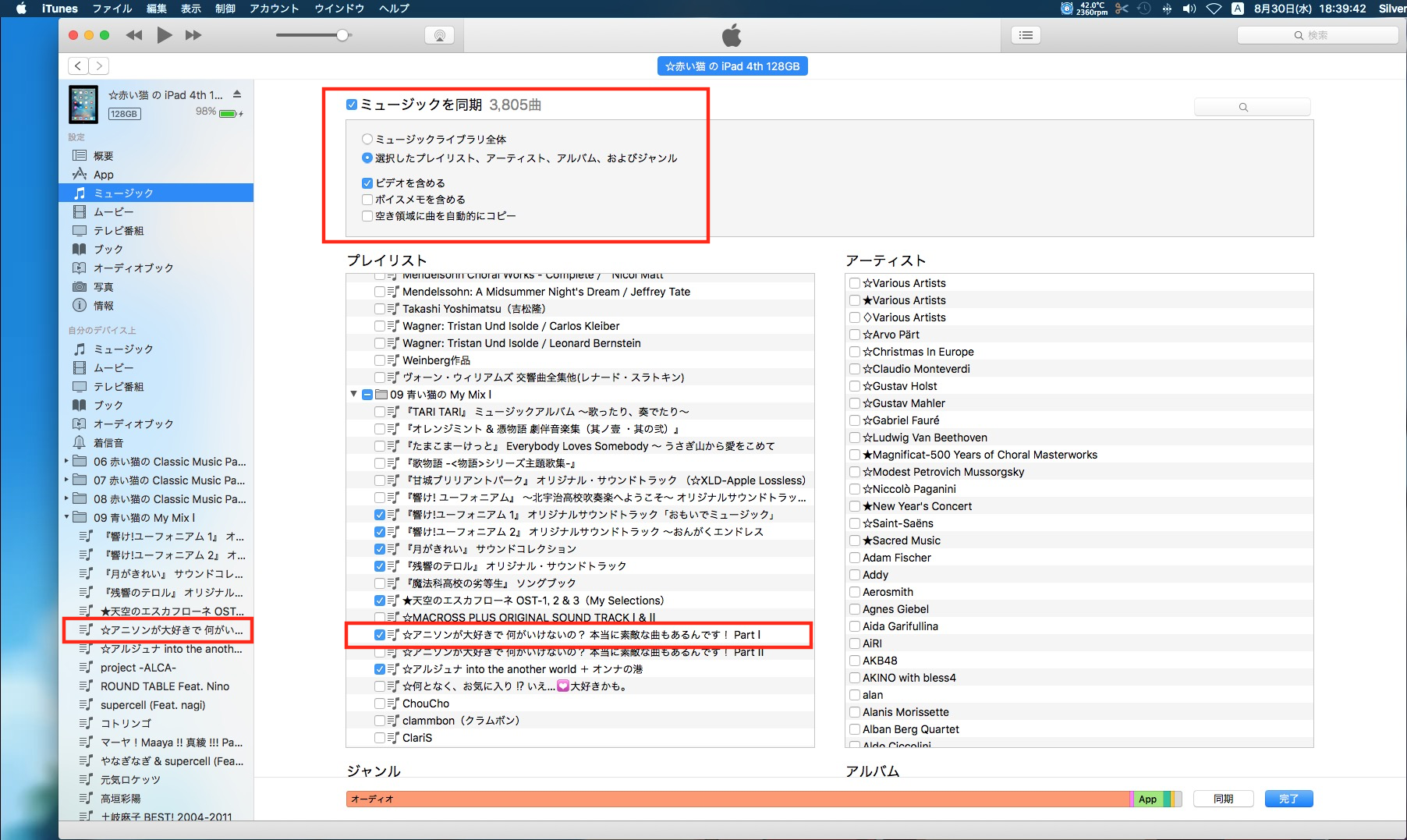Screen dimensions: 1407x840
Task: Open the 編集 menu
Action: pos(157,9)
